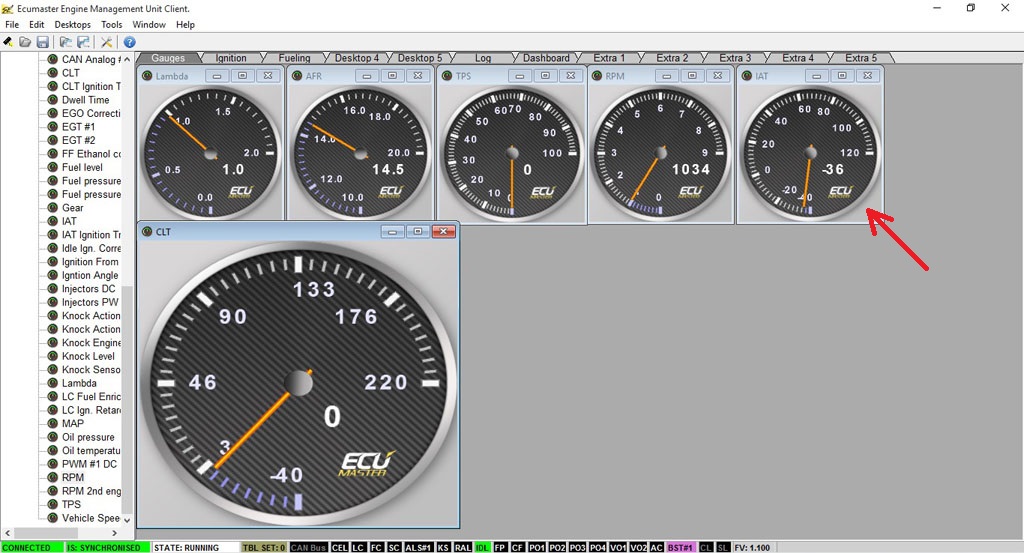Click the gauge icon beside EGT #1
Screen dimensions: 1024x553
click(53, 127)
